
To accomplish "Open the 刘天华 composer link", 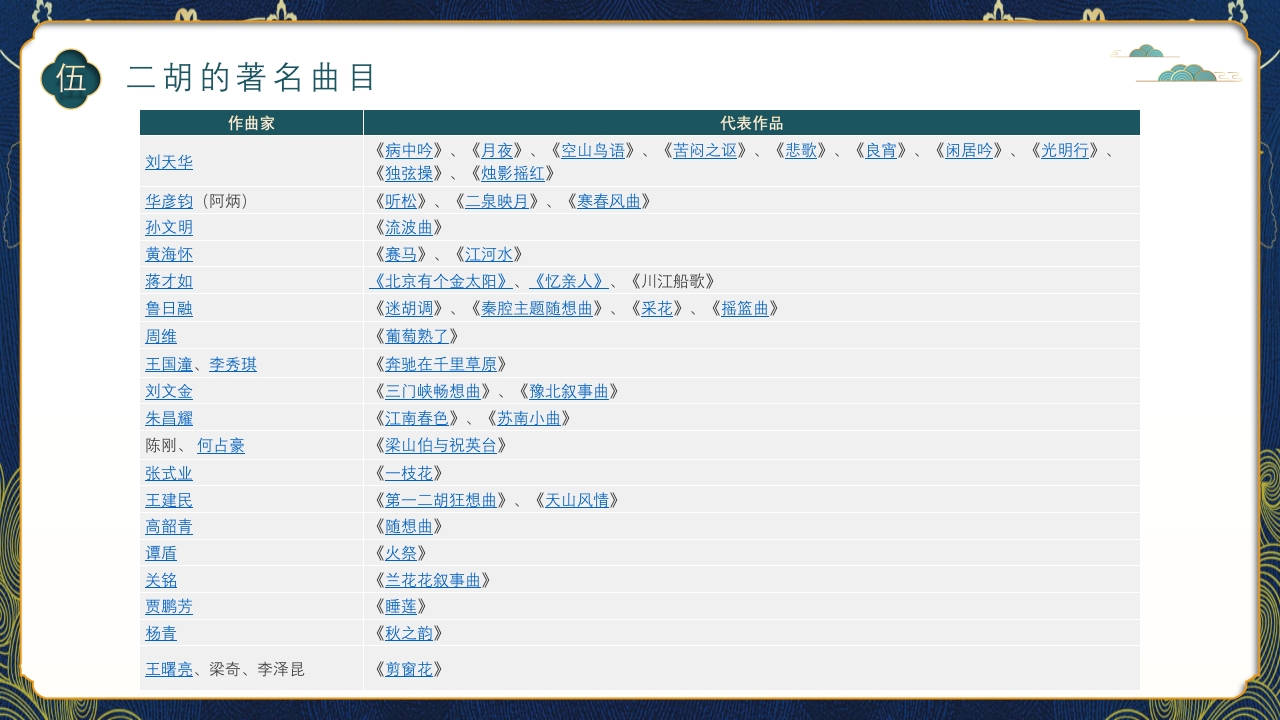I will tap(169, 162).
